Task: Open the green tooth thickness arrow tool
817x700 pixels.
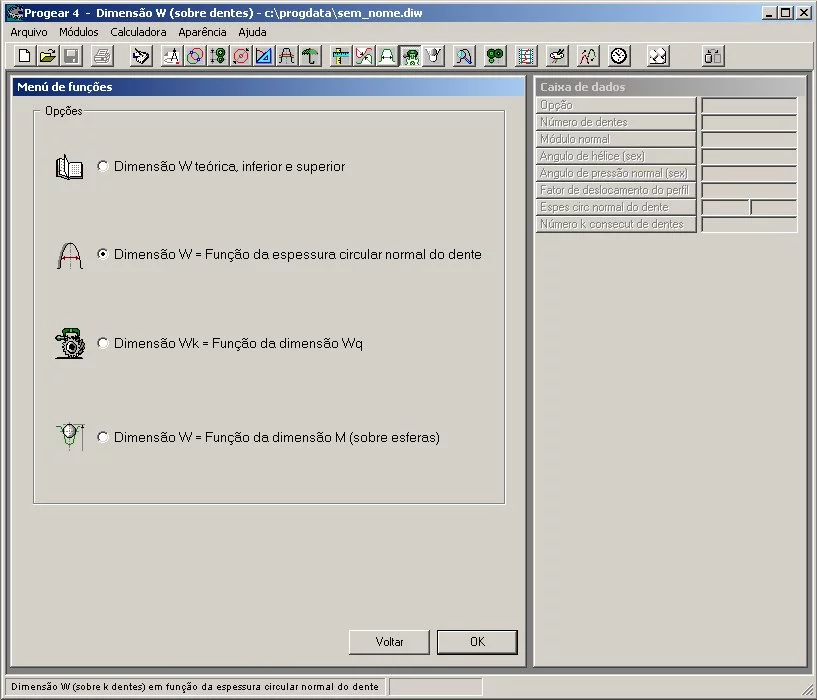Action: click(x=387, y=56)
